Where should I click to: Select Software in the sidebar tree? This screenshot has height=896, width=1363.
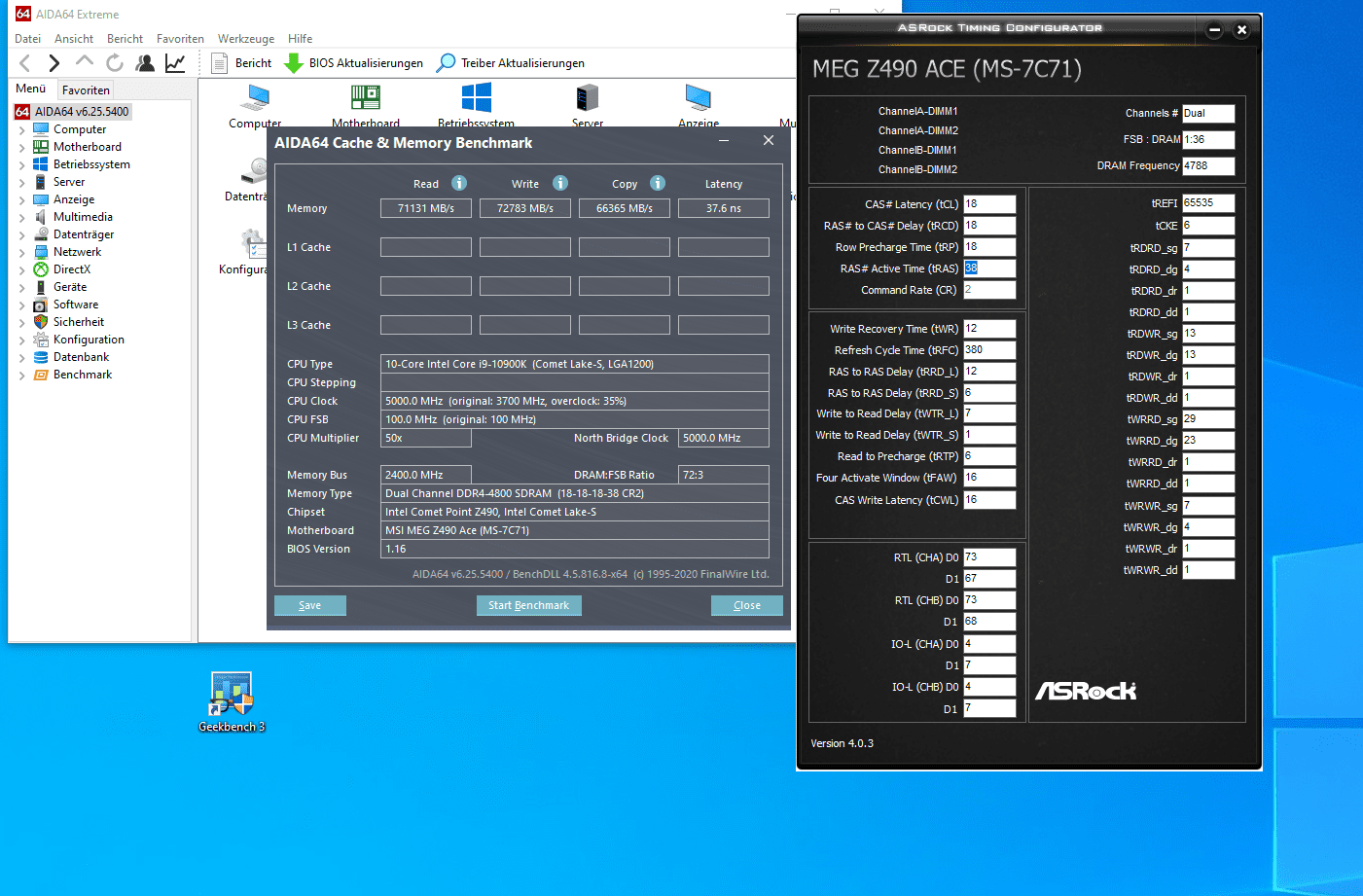pyautogui.click(x=76, y=305)
